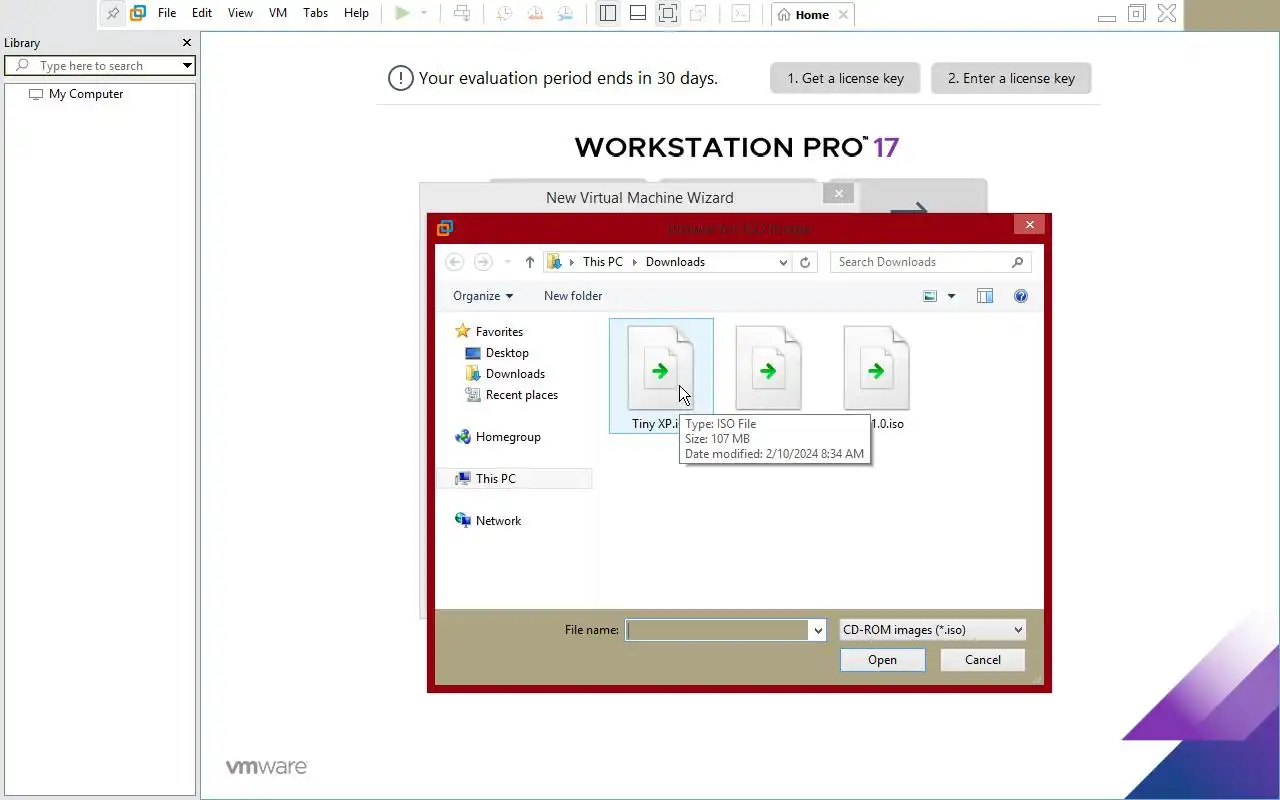Click the Back navigation arrow in dialog
Image resolution: width=1280 pixels, height=800 pixels.
click(455, 262)
